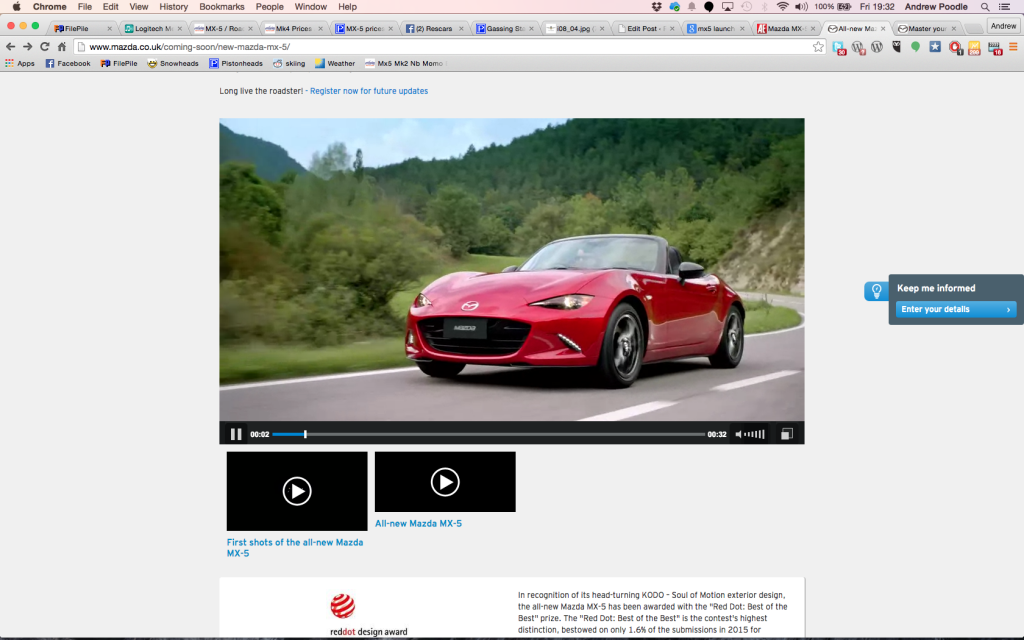The height and width of the screenshot is (640, 1024).
Task: Click the Andrew profile button
Action: pyautogui.click(x=1003, y=26)
